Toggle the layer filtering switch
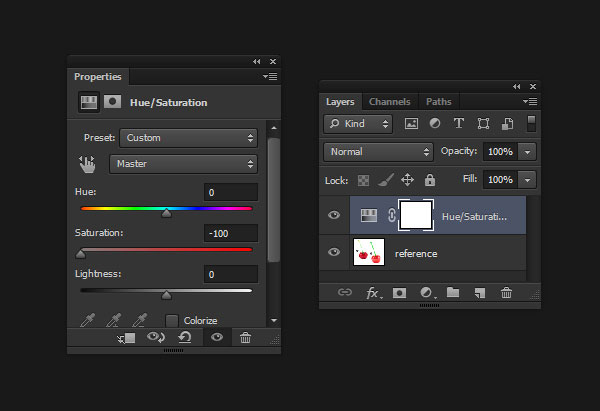This screenshot has height=411, width=600. pyautogui.click(x=531, y=124)
